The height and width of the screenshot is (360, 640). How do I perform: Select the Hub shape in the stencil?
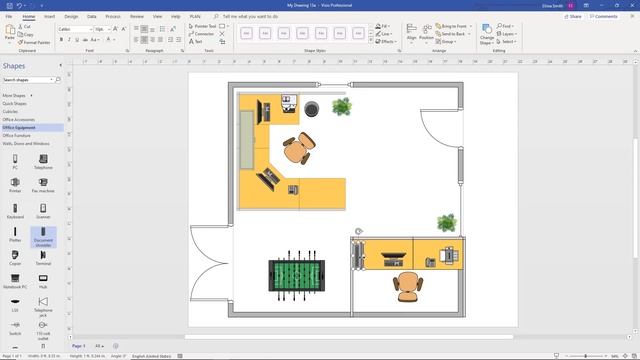click(43, 281)
